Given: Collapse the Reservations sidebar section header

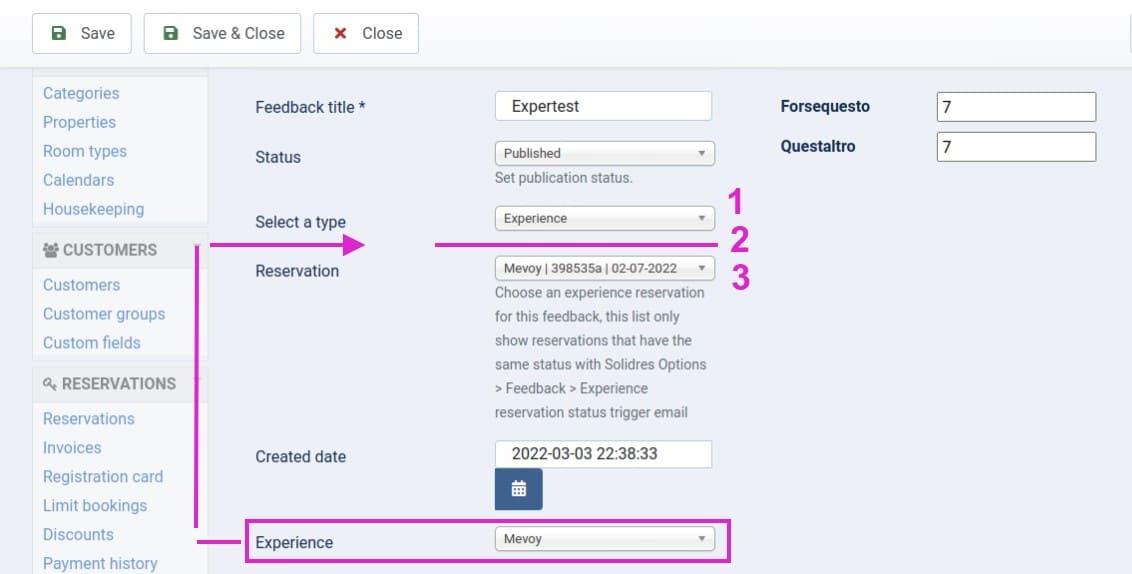Looking at the screenshot, I should click(x=110, y=384).
